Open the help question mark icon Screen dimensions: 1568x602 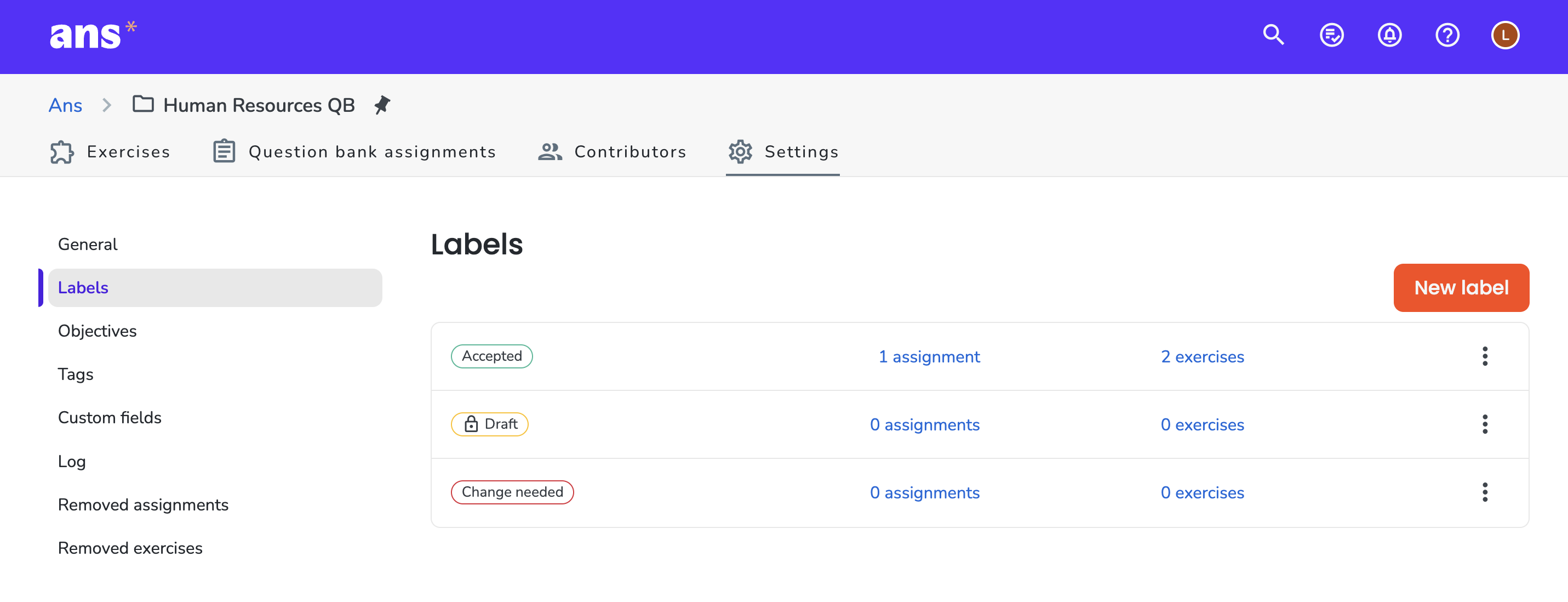point(1447,35)
